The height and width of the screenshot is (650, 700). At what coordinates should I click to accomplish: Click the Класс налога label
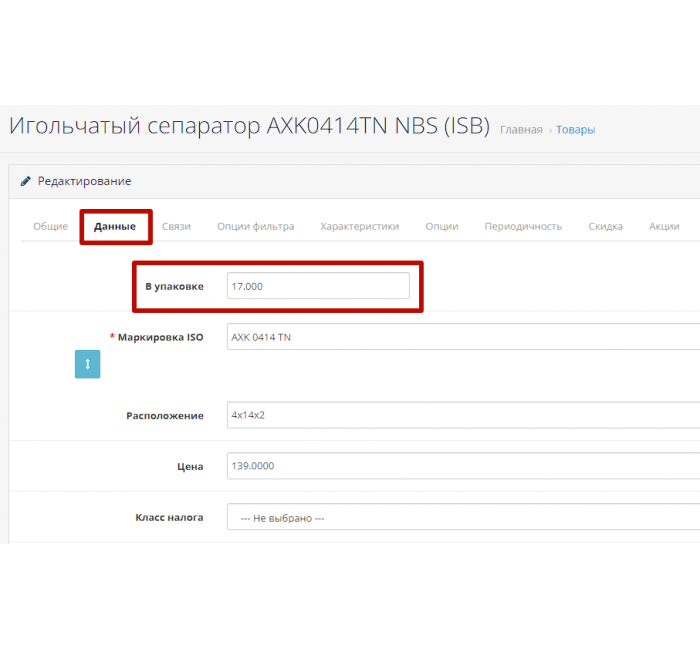click(x=169, y=517)
